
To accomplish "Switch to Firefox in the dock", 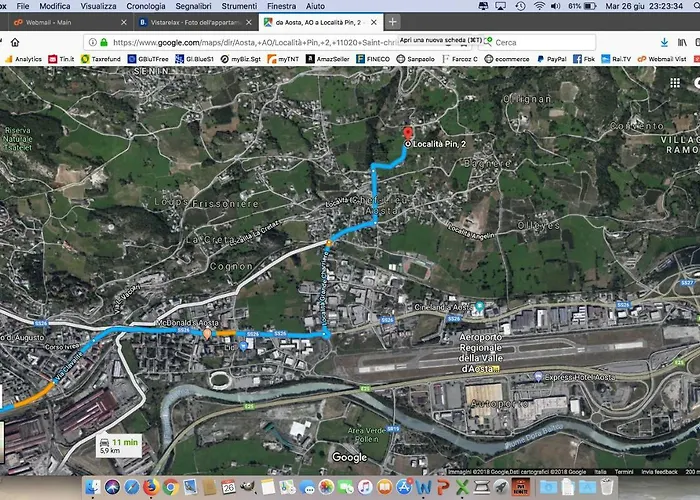I will click(x=151, y=487).
